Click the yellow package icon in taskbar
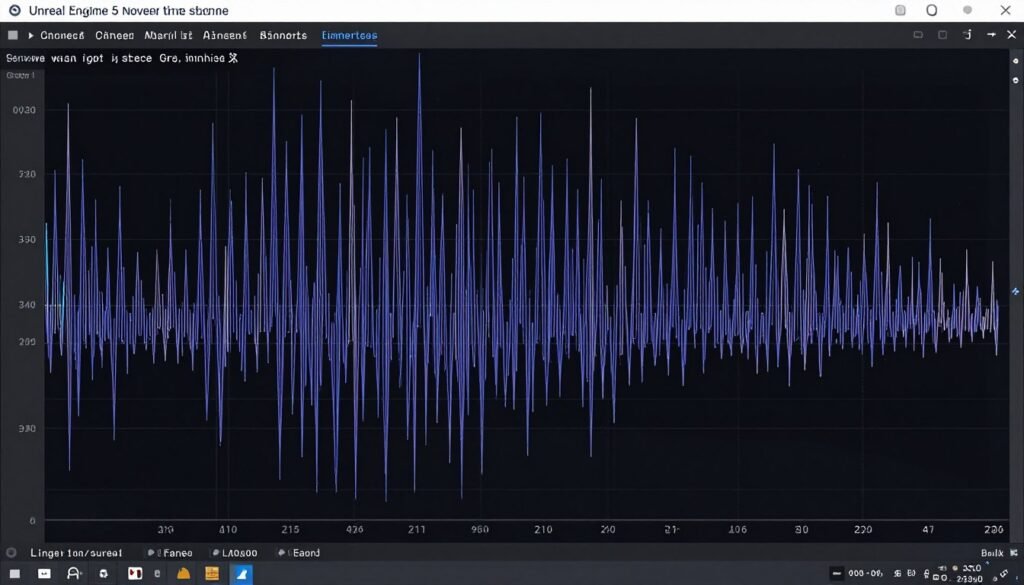Screen dimensions: 1024x585 211,574
